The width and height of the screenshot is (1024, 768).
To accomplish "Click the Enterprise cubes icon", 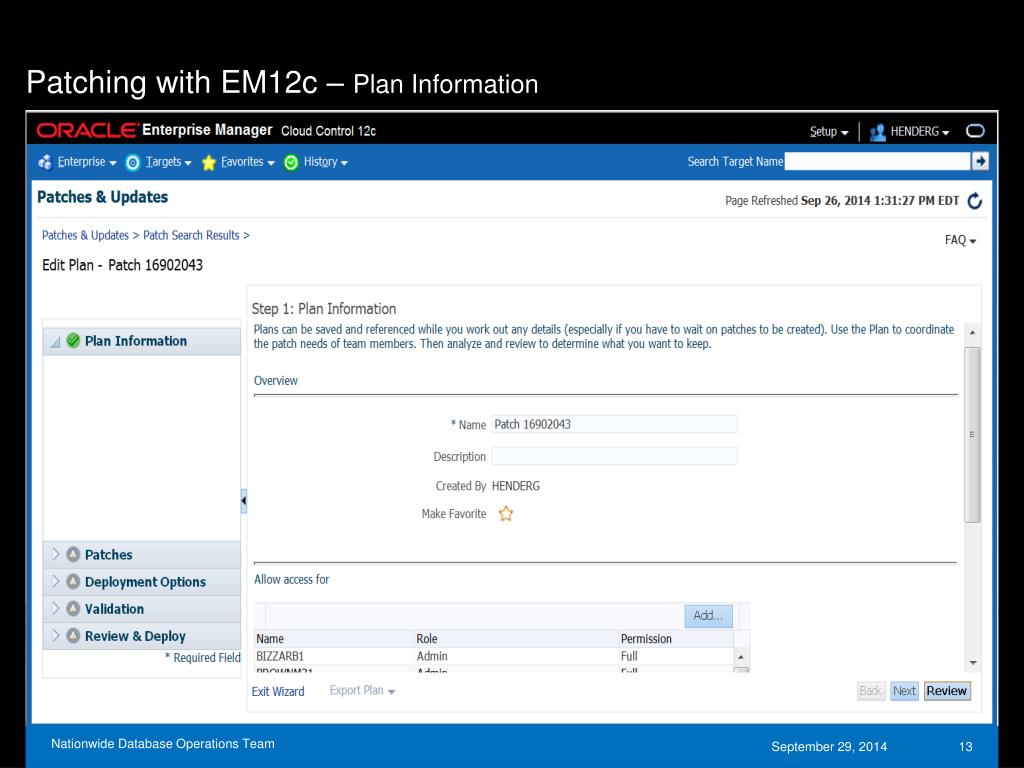I will [x=45, y=162].
